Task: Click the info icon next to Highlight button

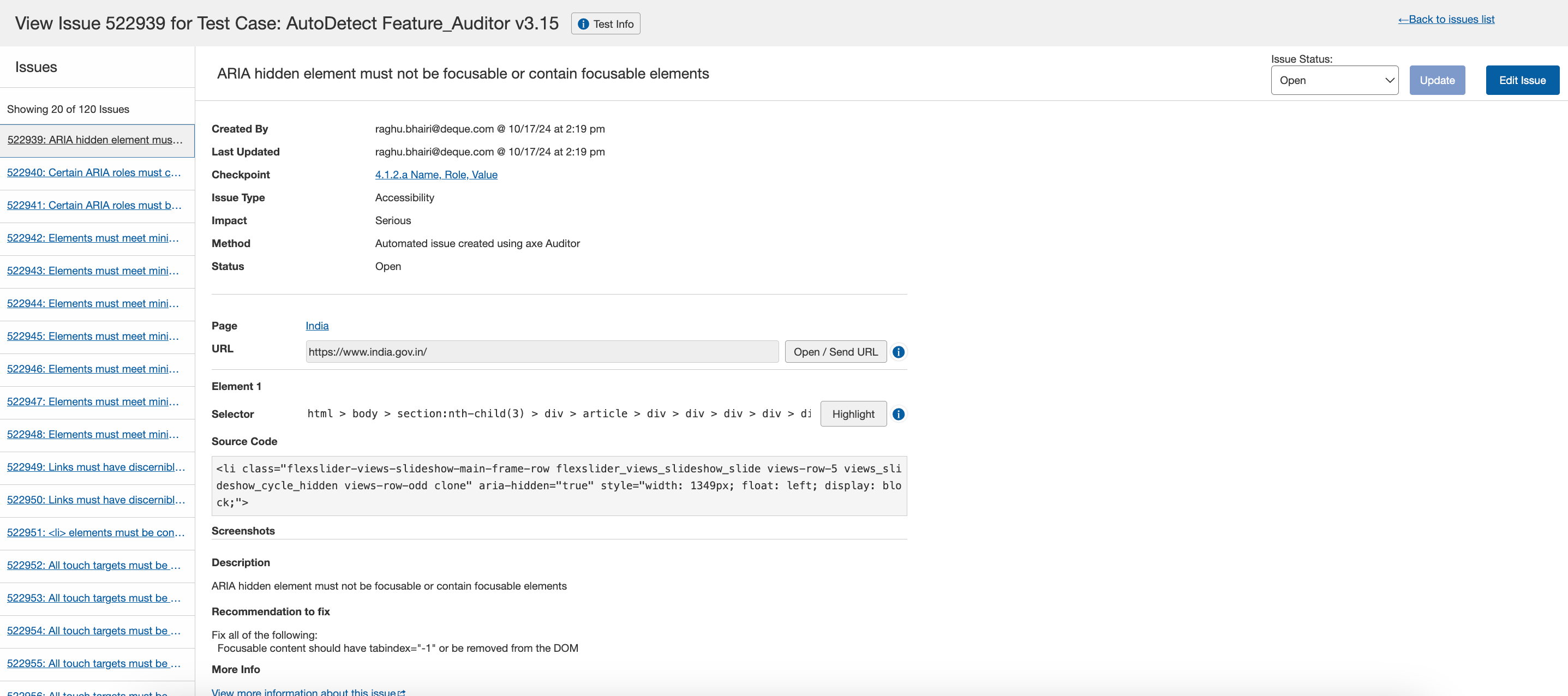Action: pos(898,413)
